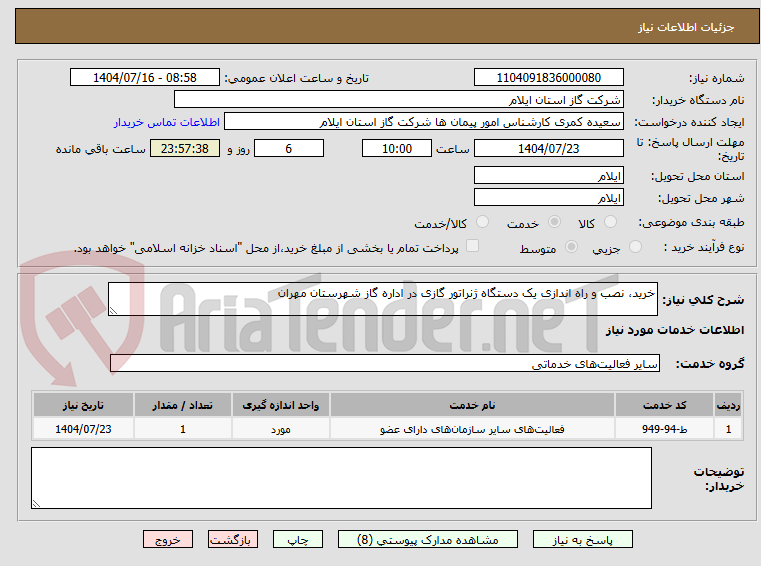Click the شهر محل تحویل field

[548, 198]
